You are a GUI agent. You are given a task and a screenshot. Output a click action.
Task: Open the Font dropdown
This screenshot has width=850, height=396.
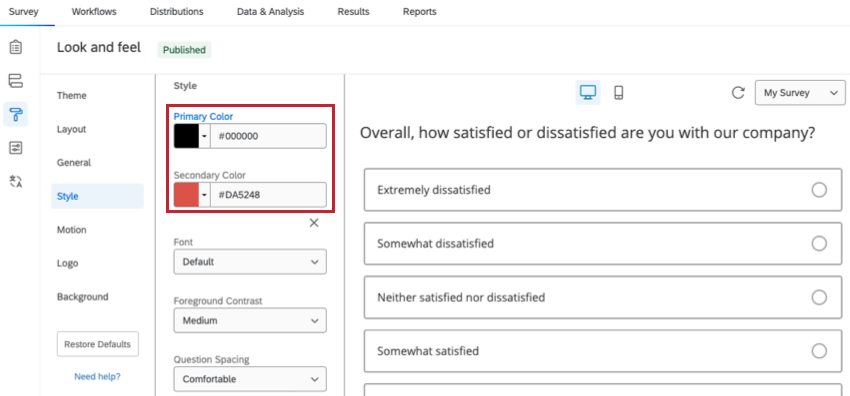click(x=250, y=262)
